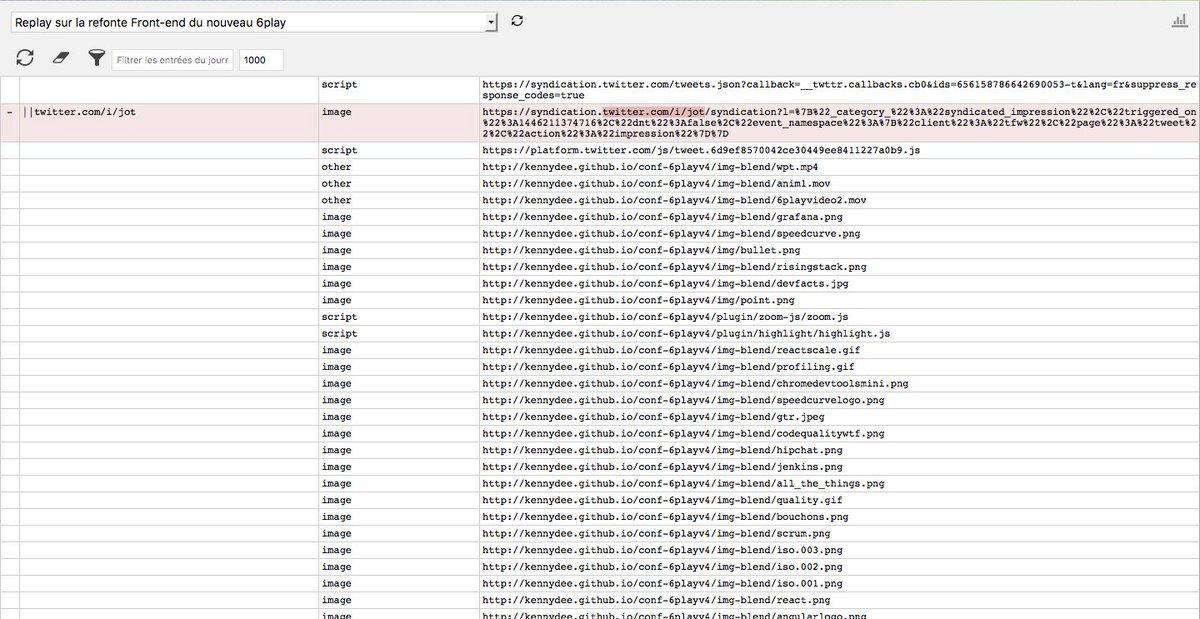1200x619 pixels.
Task: Toggle the funnel filter icon
Action: (96, 59)
